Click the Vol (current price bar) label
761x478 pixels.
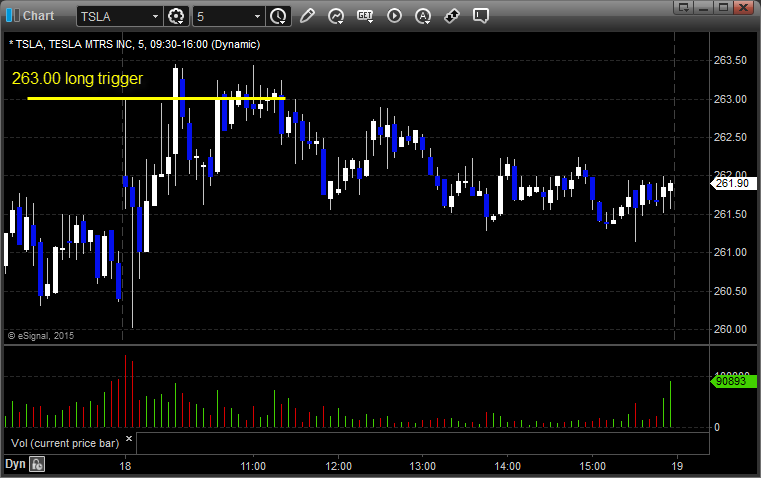pyautogui.click(x=65, y=443)
